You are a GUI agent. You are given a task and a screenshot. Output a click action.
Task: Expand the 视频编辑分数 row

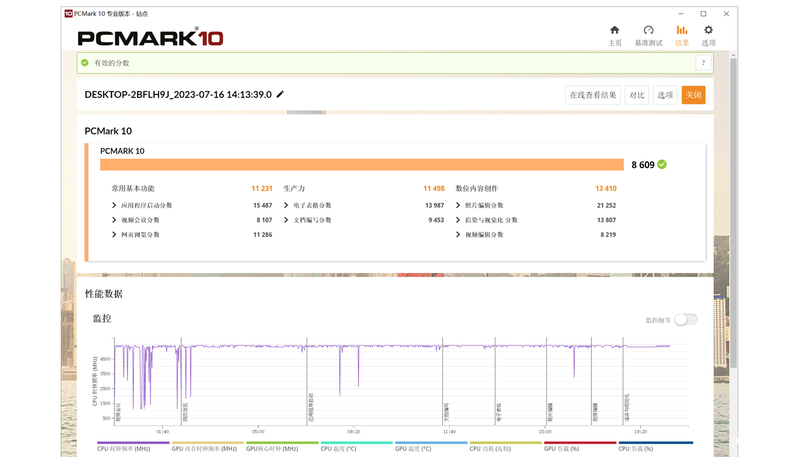coord(458,235)
